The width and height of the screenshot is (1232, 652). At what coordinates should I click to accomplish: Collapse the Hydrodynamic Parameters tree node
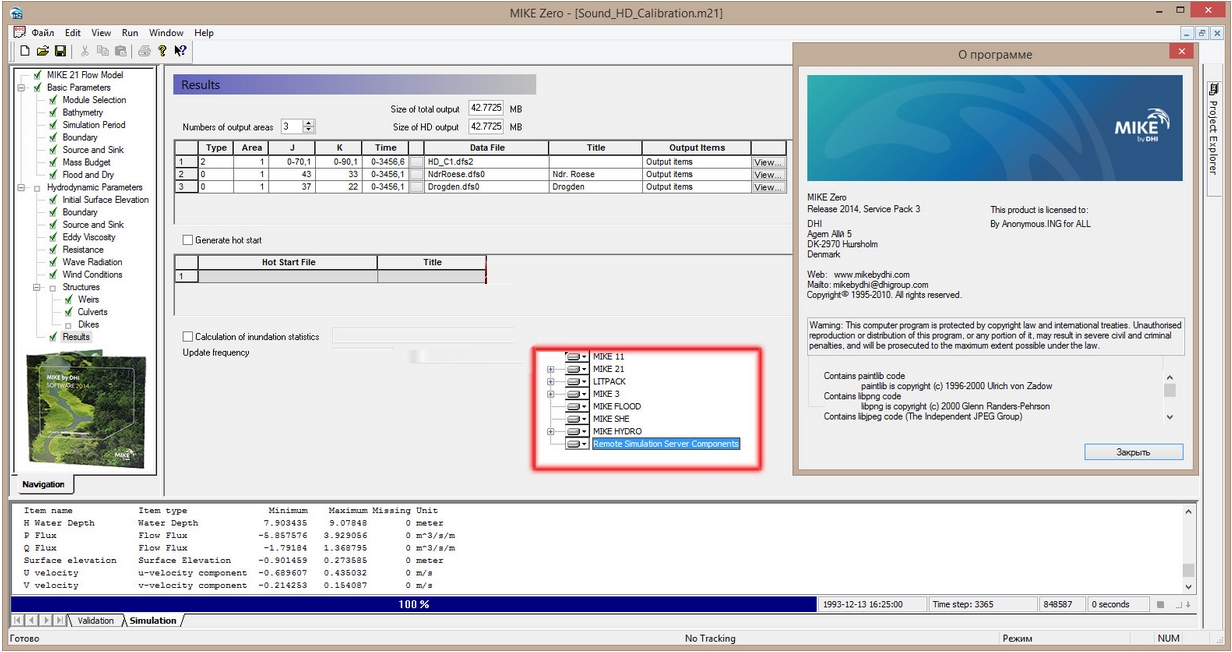tap(22, 187)
